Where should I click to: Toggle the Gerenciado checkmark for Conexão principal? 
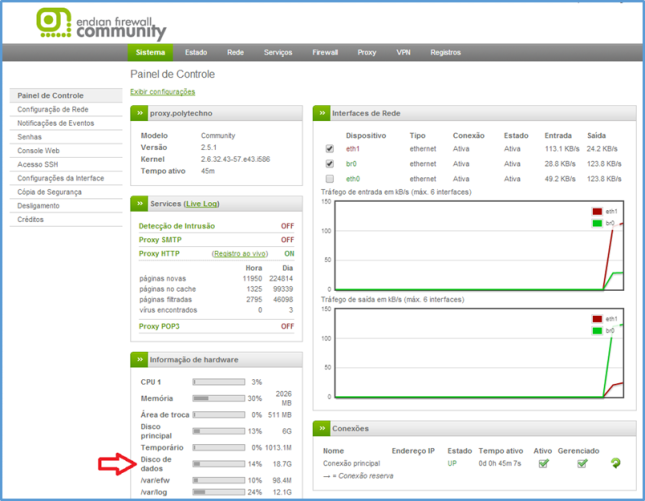tap(582, 464)
